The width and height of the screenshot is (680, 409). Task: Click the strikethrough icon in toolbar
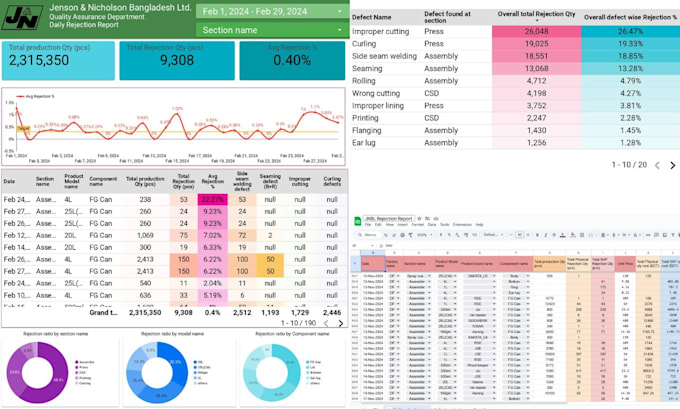pos(554,235)
